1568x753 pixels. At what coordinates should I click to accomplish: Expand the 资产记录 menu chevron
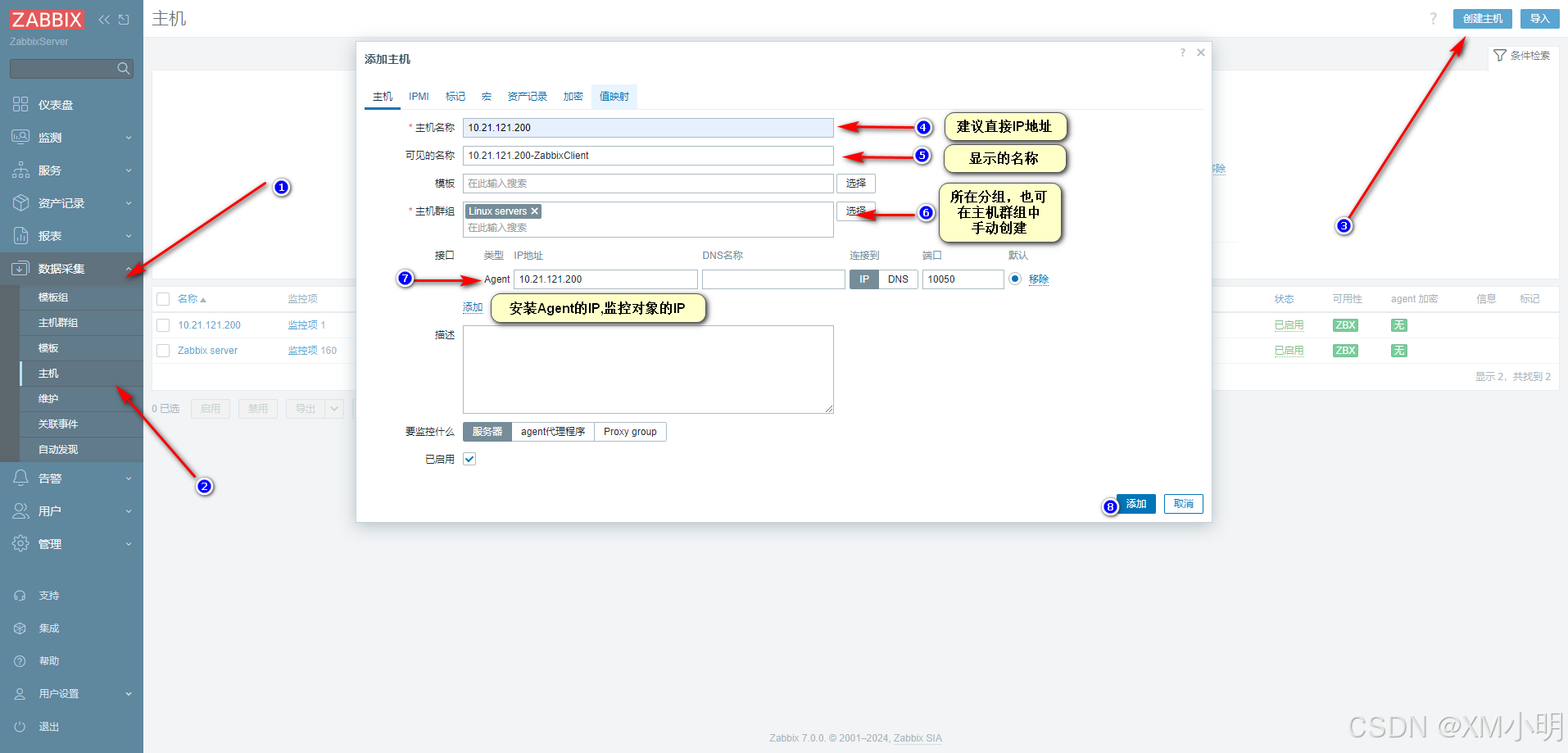tap(129, 203)
